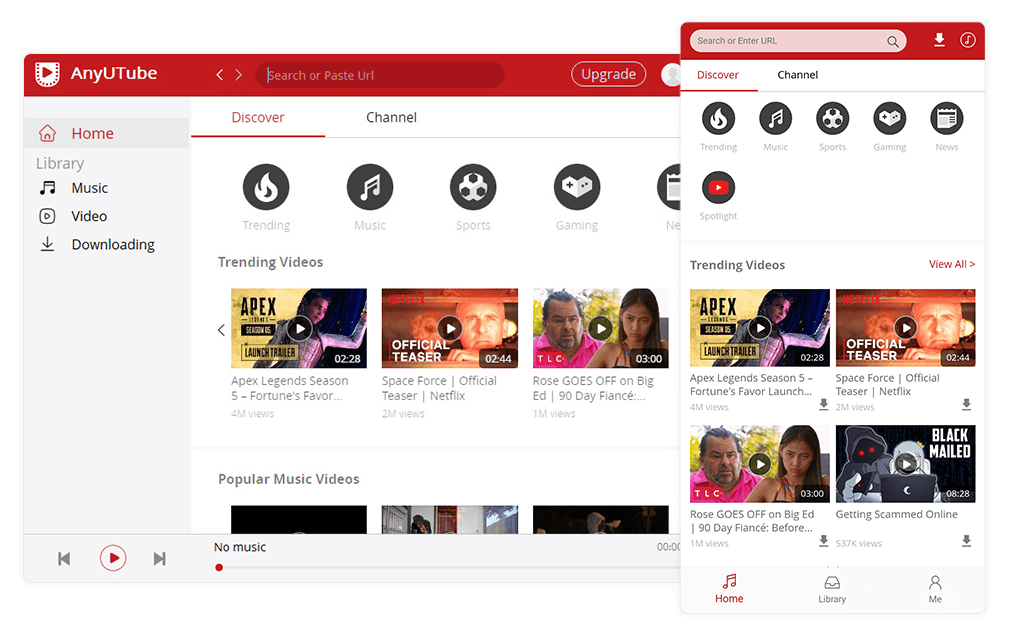Open Library tab in mobile bottom navigation
This screenshot has width=1024, height=640.
pyautogui.click(x=832, y=588)
